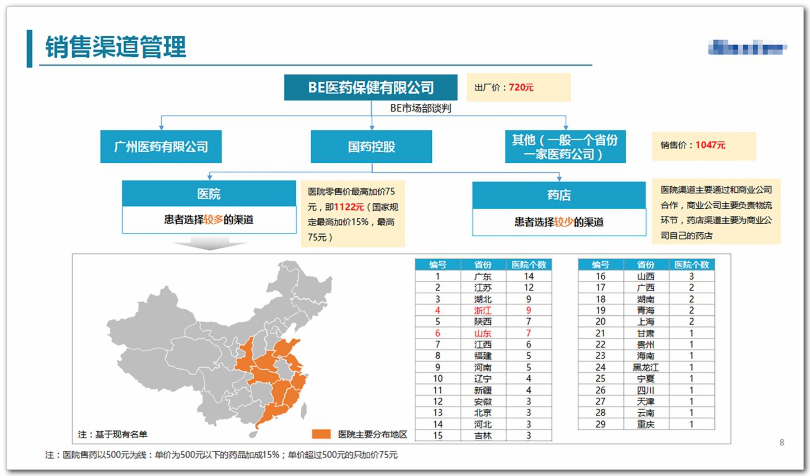
Task: Click the red 浙江 province cell
Action: point(483,311)
